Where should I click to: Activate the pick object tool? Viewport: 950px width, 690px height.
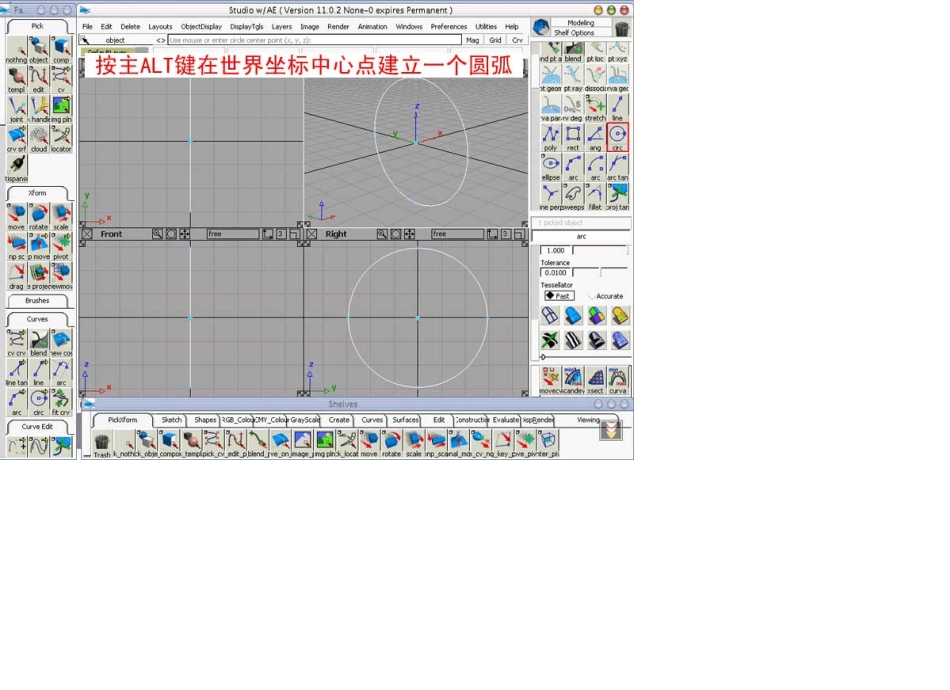coord(38,49)
